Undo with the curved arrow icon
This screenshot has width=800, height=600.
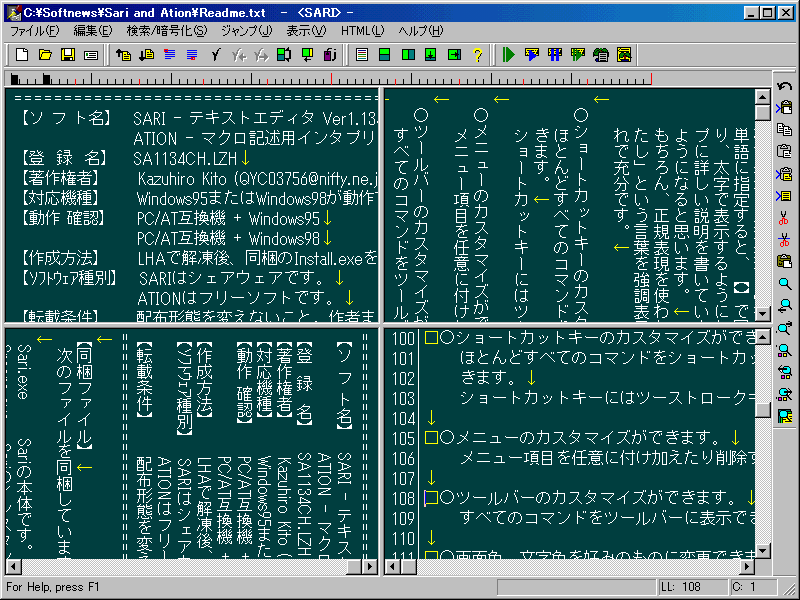[x=785, y=86]
